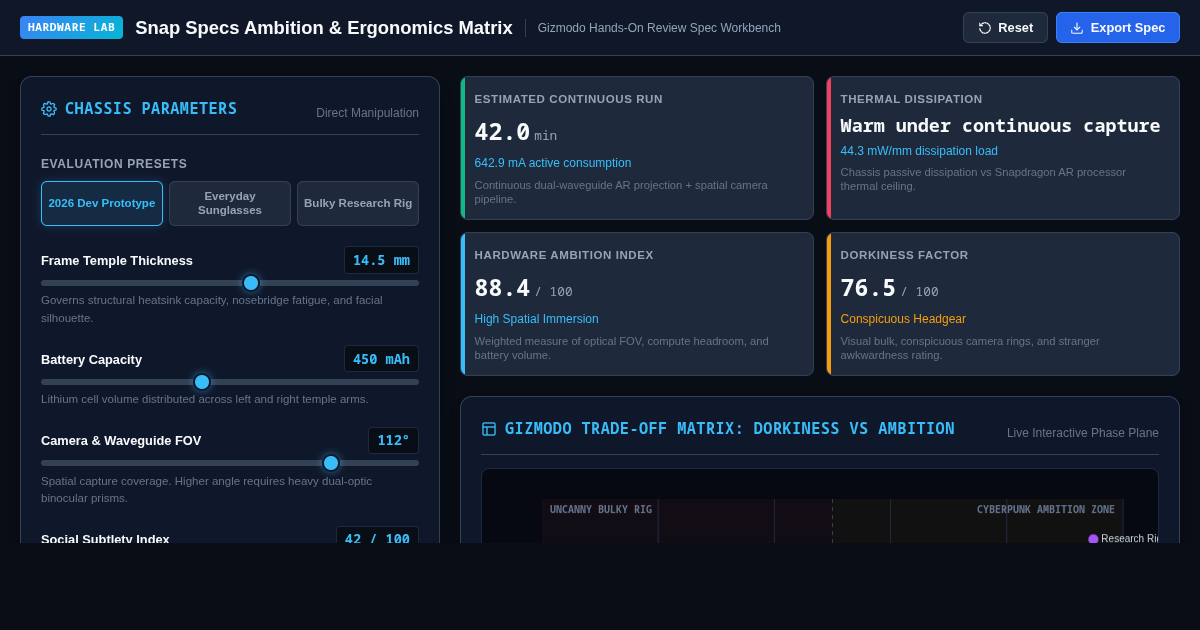
Task: Click the Dorkiness Factor card
Action: tap(1003, 304)
